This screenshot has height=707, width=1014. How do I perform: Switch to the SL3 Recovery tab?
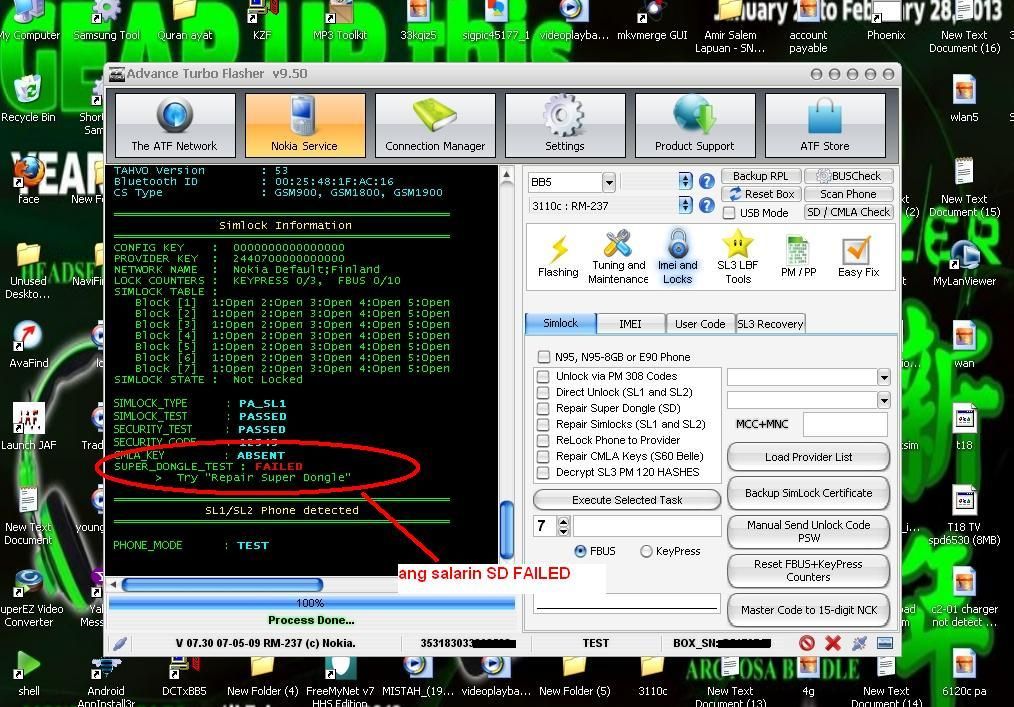(770, 324)
